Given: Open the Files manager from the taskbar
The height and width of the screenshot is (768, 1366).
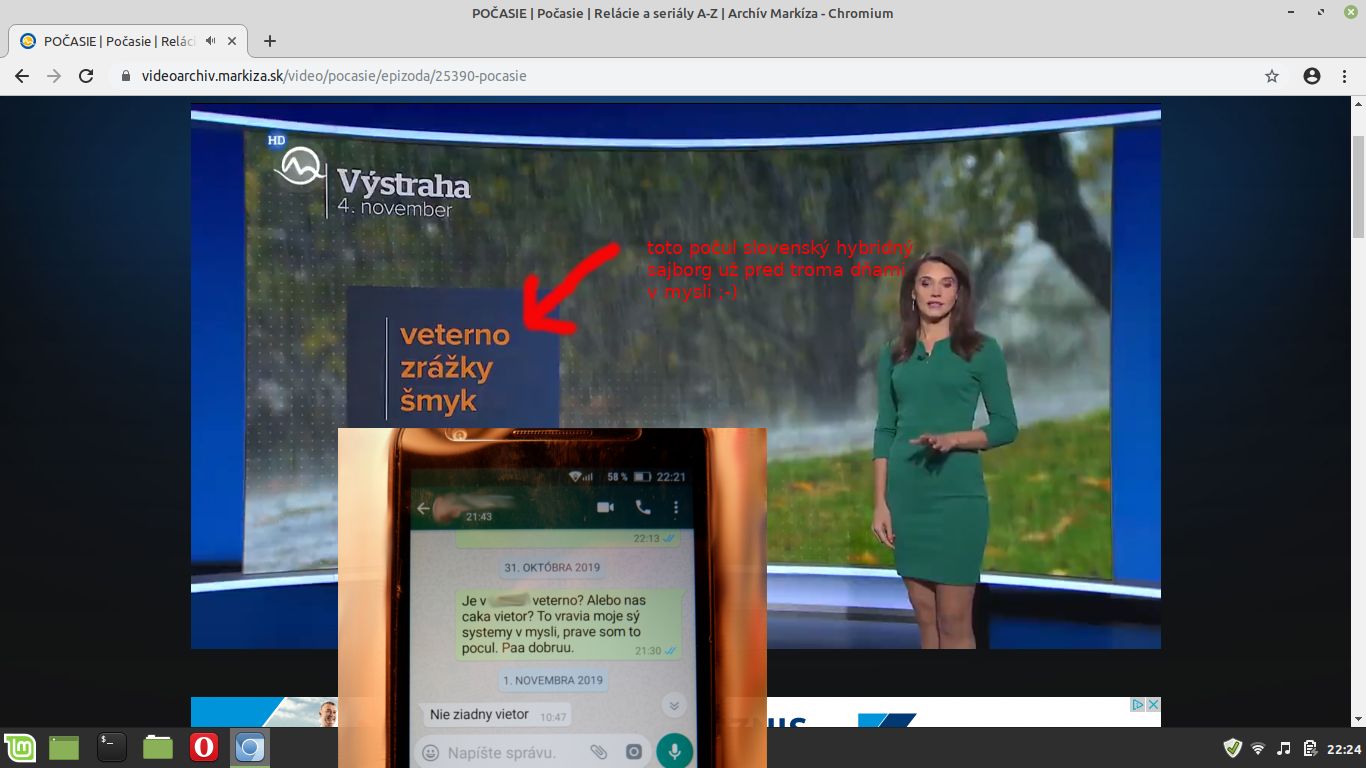Looking at the screenshot, I should coord(158,747).
